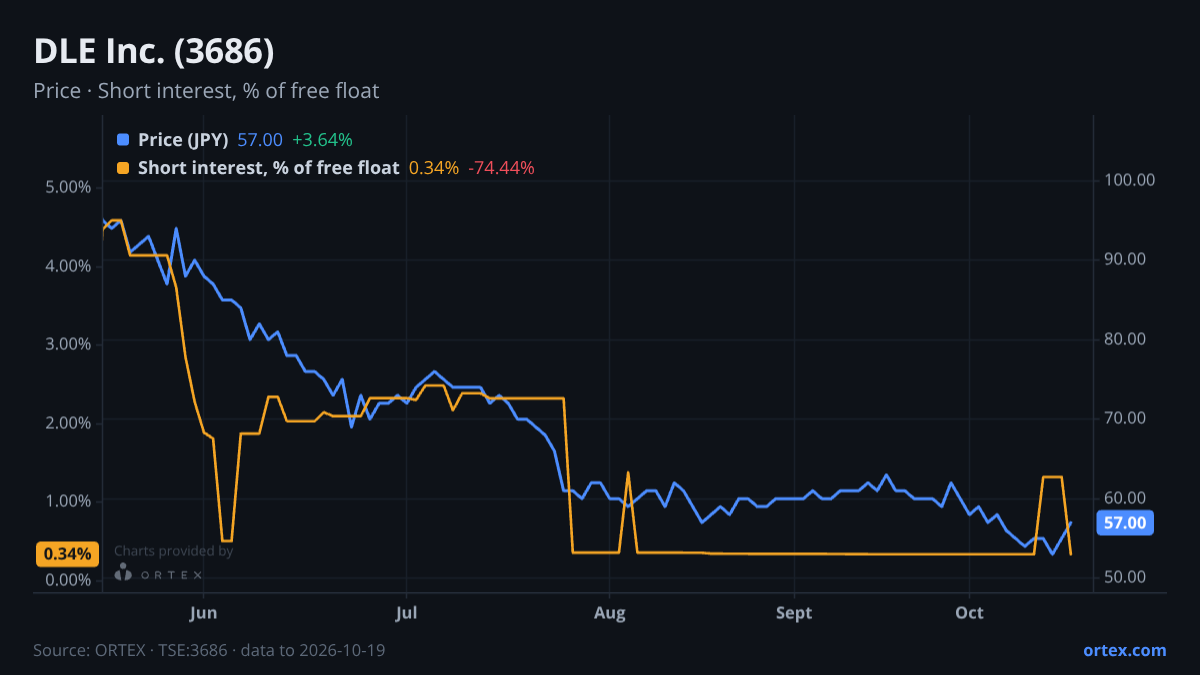Open the ortex.com link

pyautogui.click(x=1125, y=650)
